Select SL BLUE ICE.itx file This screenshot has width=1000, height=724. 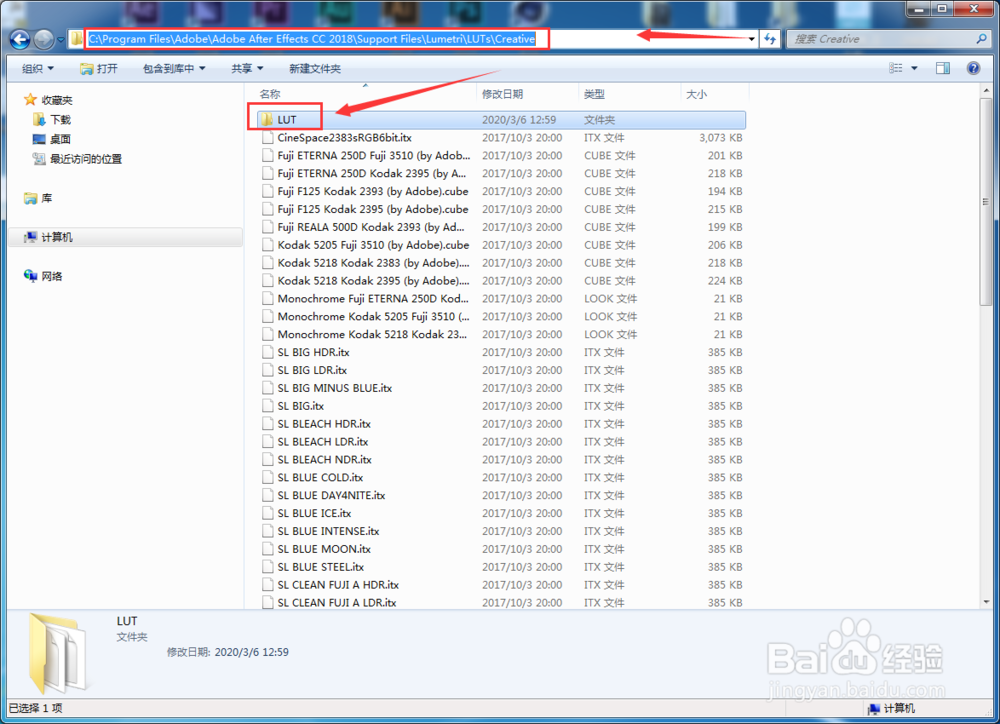click(501, 513)
